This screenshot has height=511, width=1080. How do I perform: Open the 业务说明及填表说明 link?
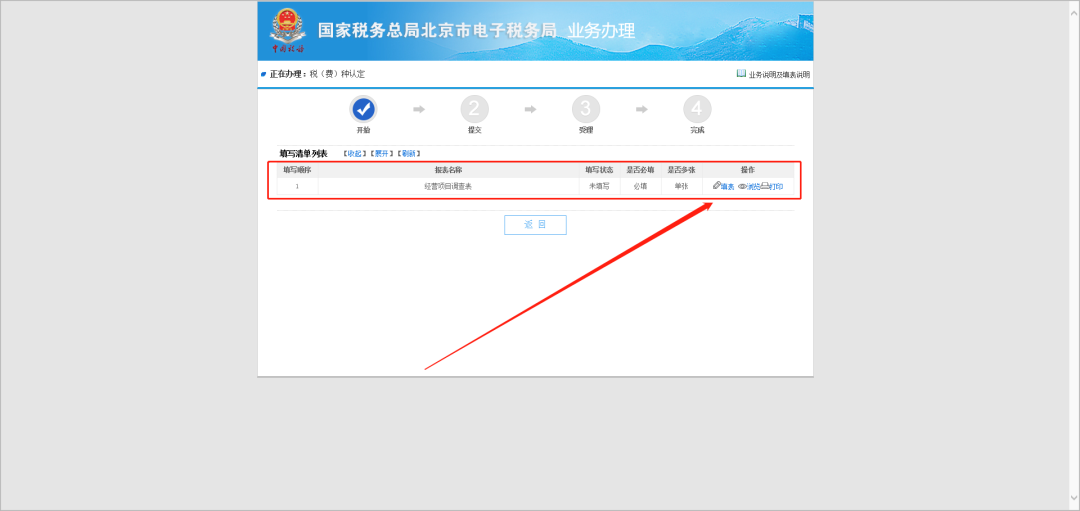[779, 75]
